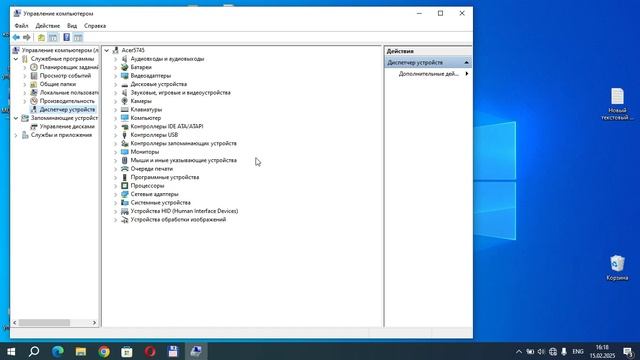Click the volume speaker tray icon

pos(541,351)
